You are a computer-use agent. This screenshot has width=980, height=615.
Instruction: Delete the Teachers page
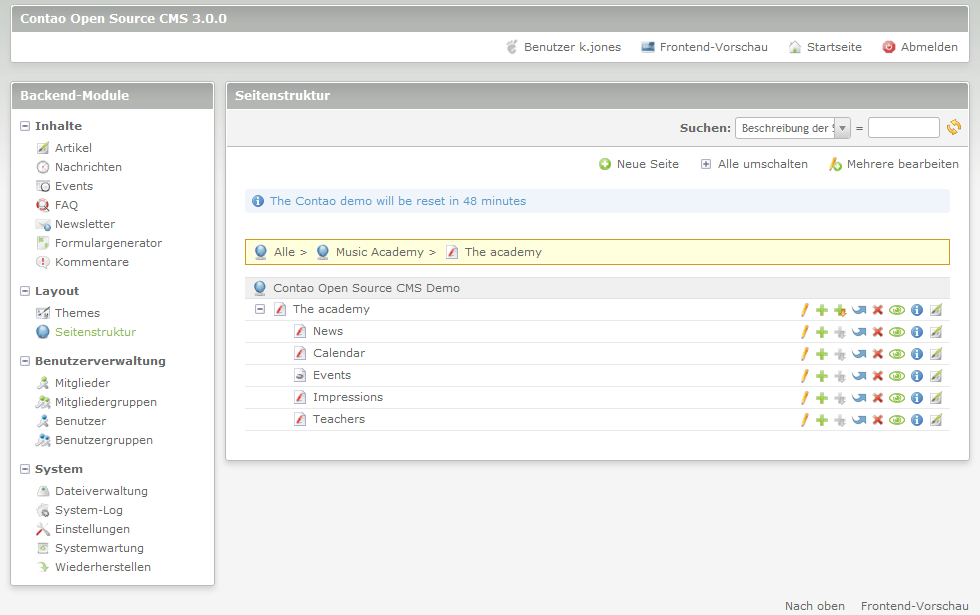878,420
